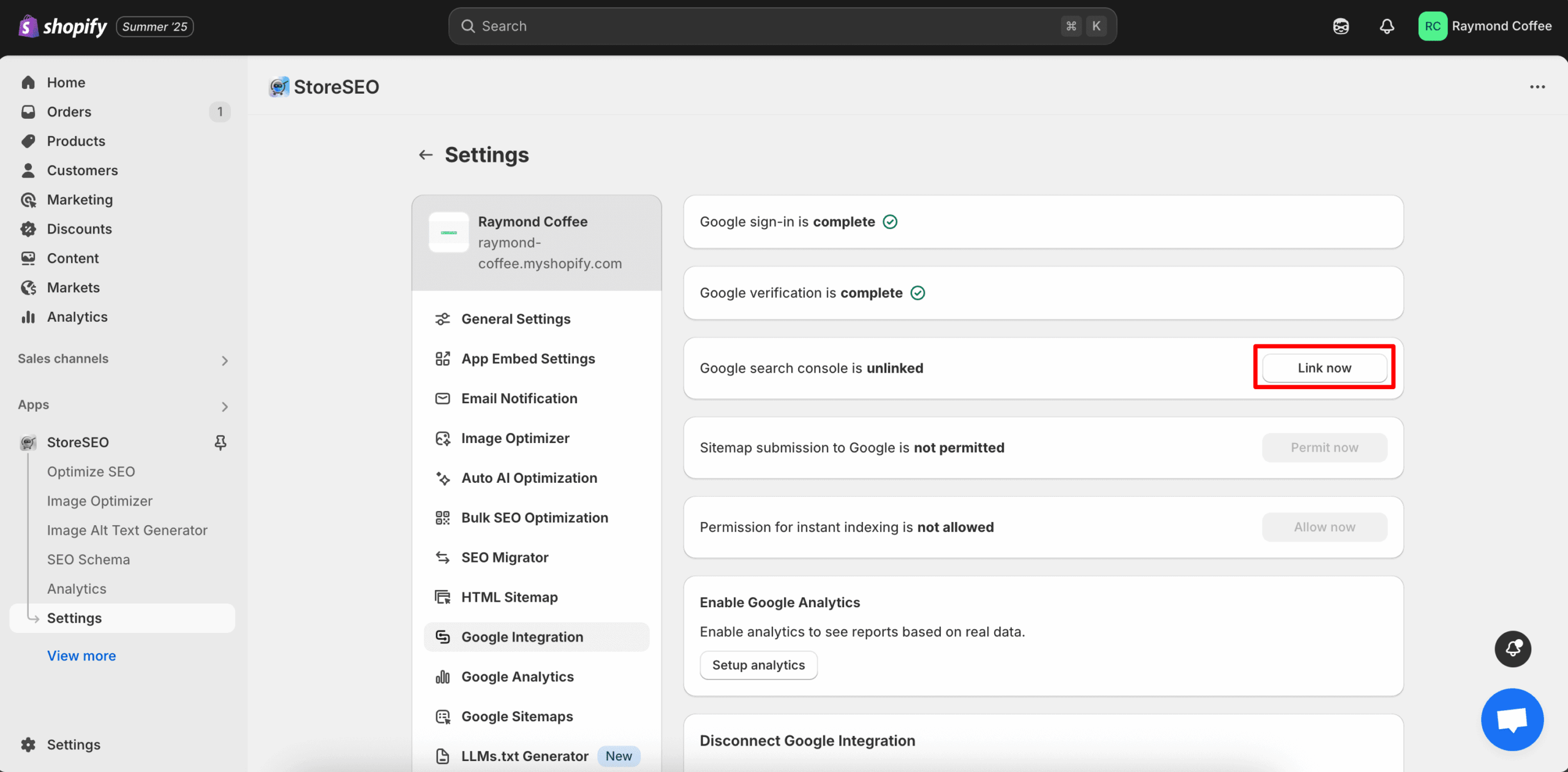1568x772 pixels.
Task: Open Image Optimizer settings tab
Action: [x=536, y=439]
